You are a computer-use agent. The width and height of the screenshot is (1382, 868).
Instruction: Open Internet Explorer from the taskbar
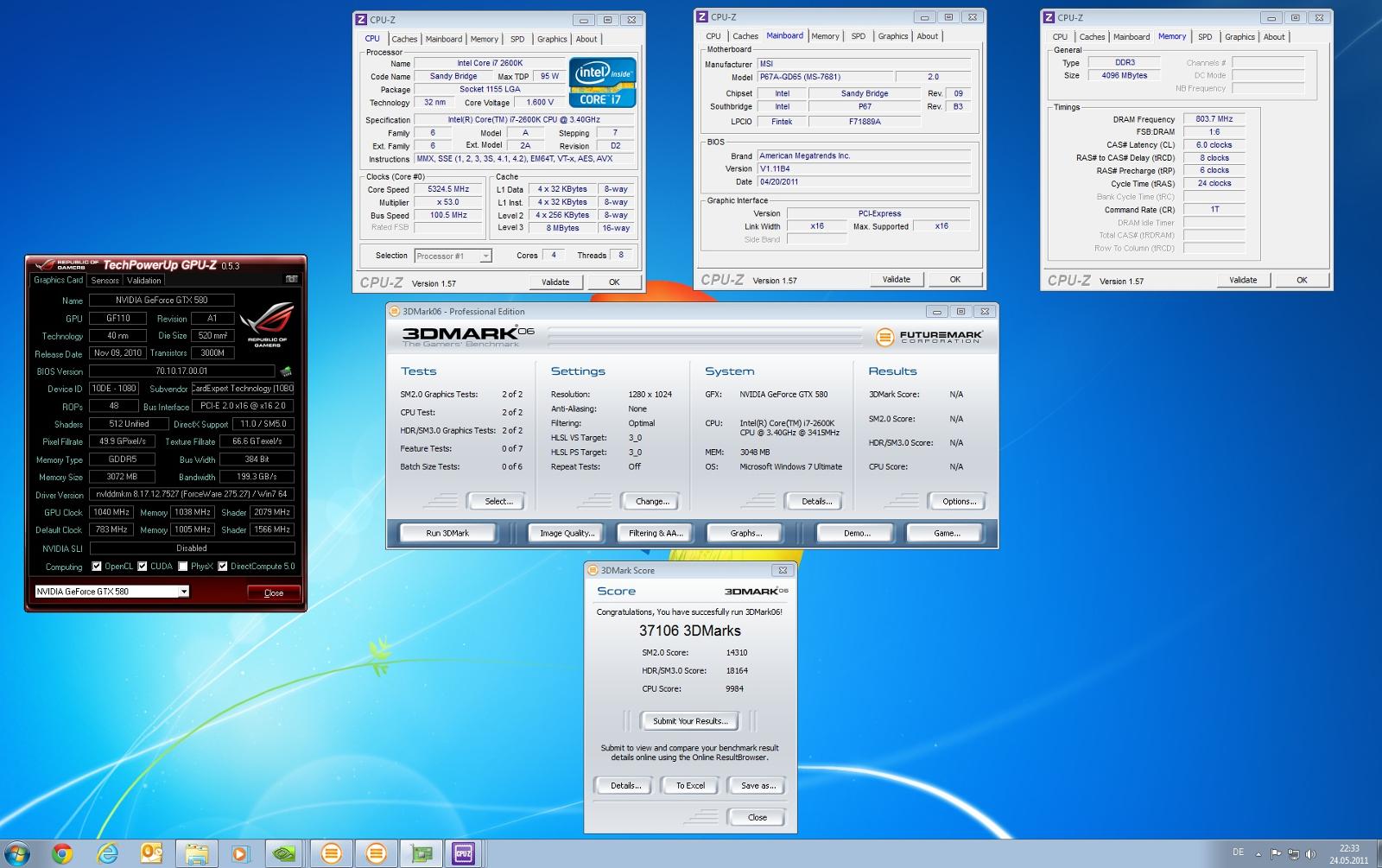[107, 853]
